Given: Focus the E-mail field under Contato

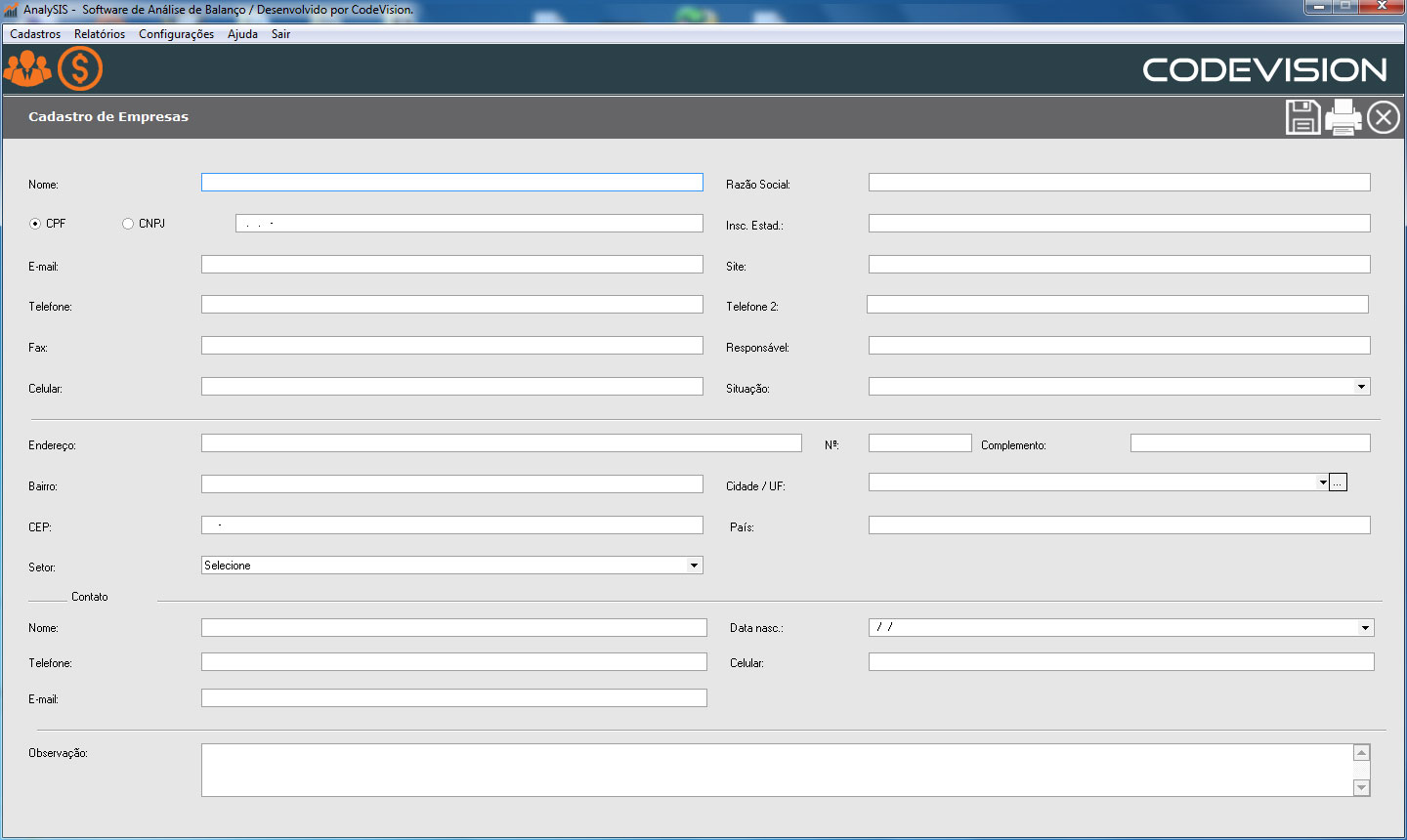Looking at the screenshot, I should point(453,698).
